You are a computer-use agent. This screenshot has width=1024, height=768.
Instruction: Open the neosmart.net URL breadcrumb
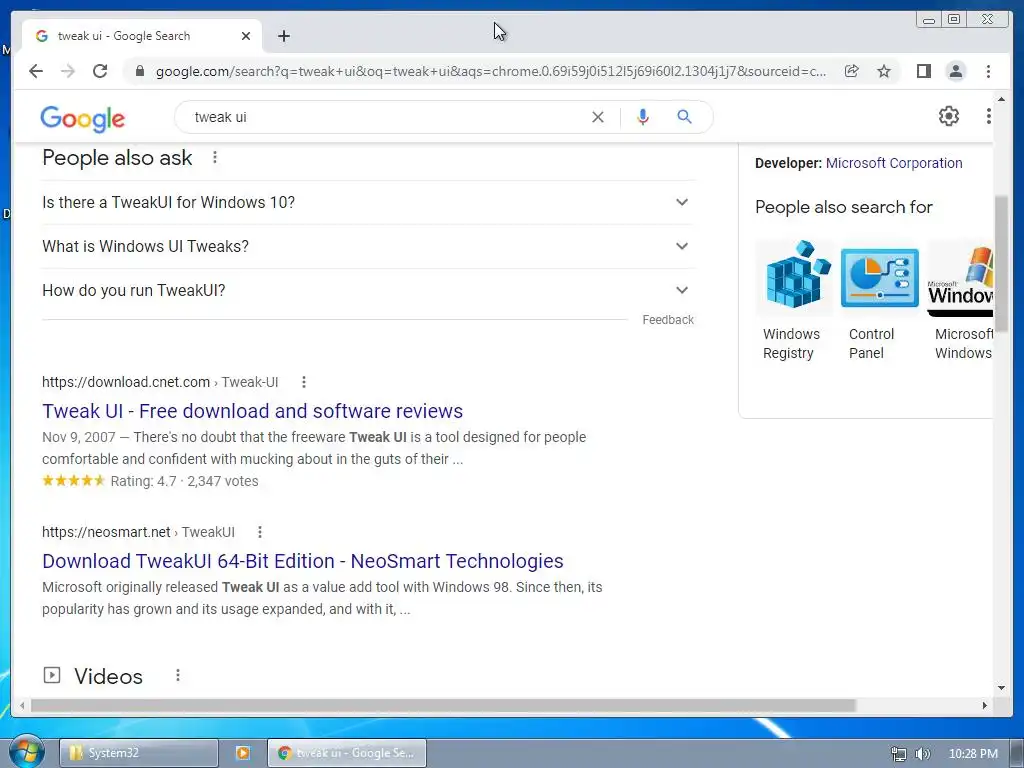138,532
